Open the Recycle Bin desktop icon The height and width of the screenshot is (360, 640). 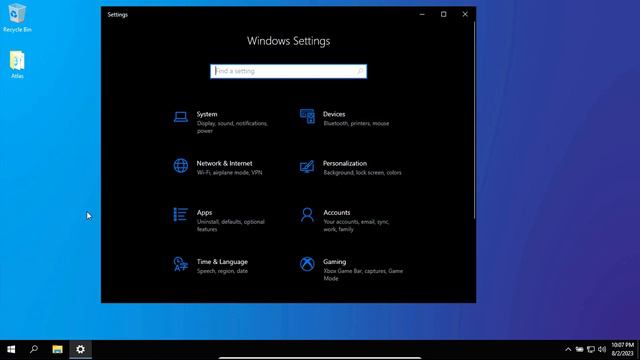click(x=17, y=18)
